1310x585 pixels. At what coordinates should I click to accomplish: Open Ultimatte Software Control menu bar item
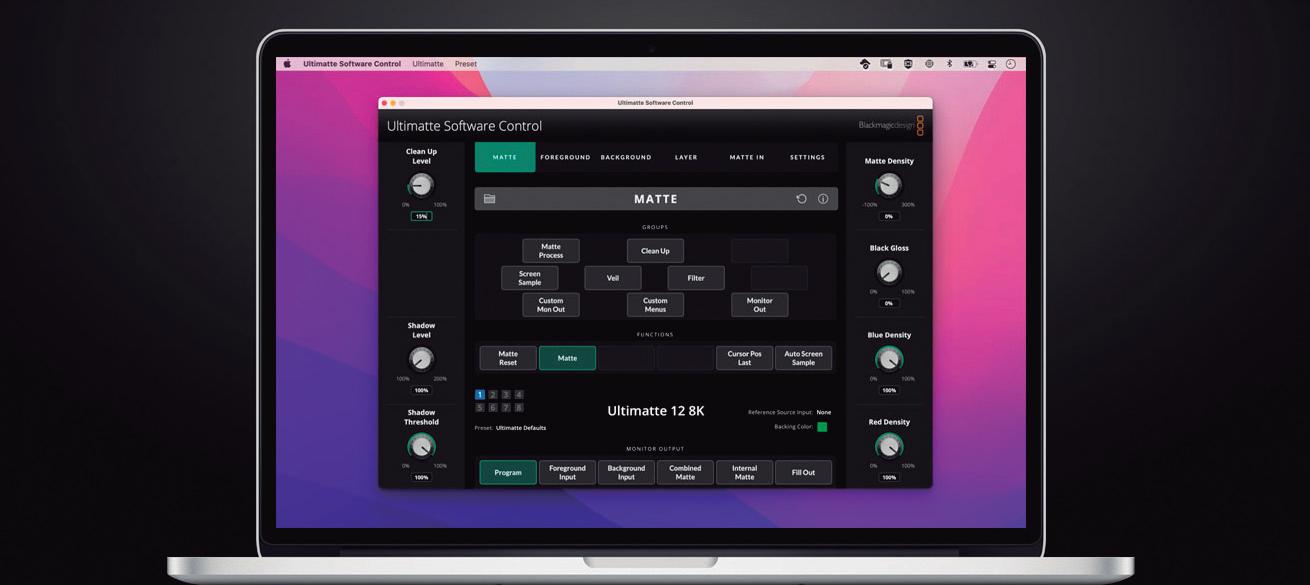coord(352,64)
